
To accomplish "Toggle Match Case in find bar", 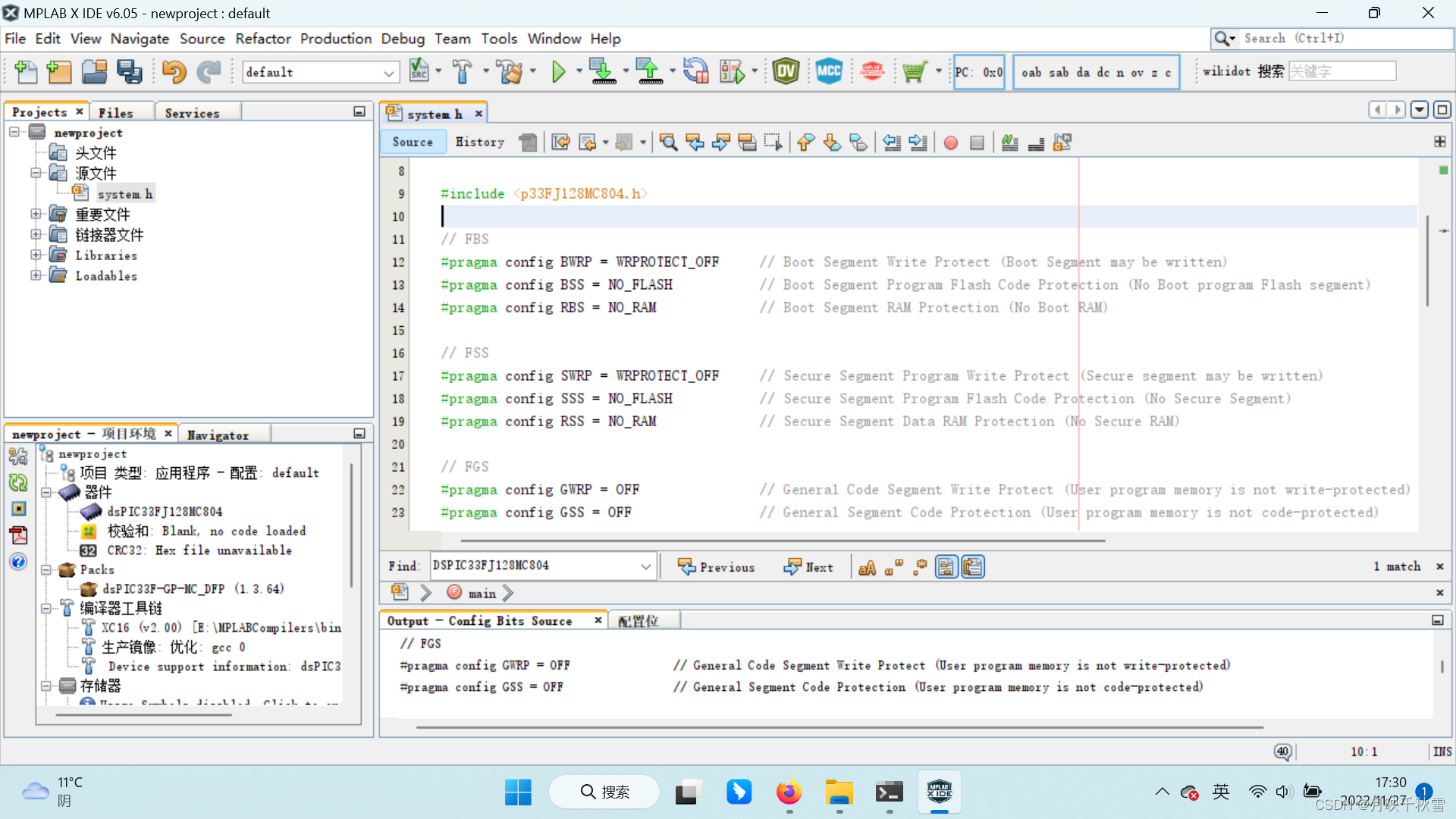I will 867,567.
